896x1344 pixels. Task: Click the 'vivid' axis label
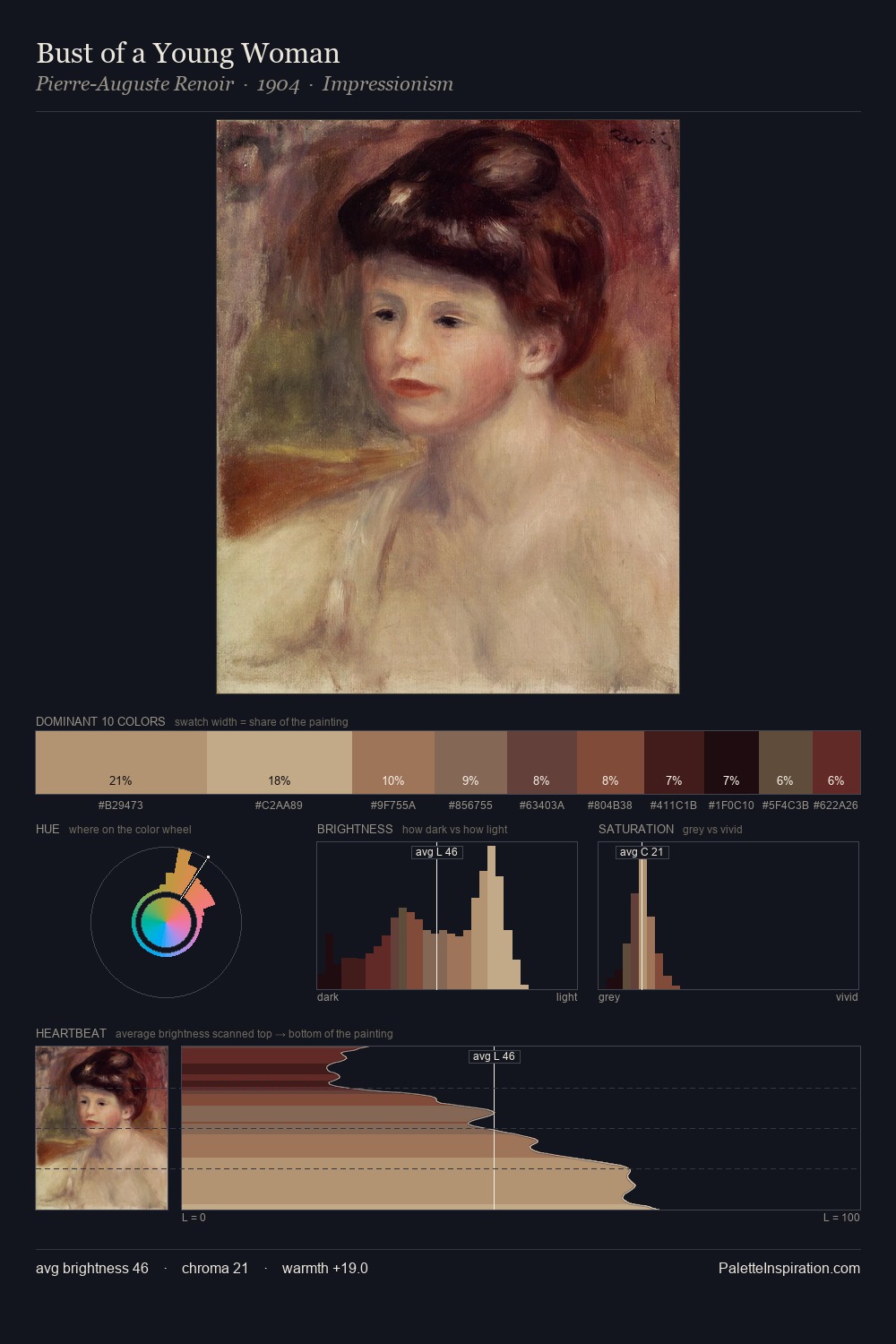tap(847, 997)
